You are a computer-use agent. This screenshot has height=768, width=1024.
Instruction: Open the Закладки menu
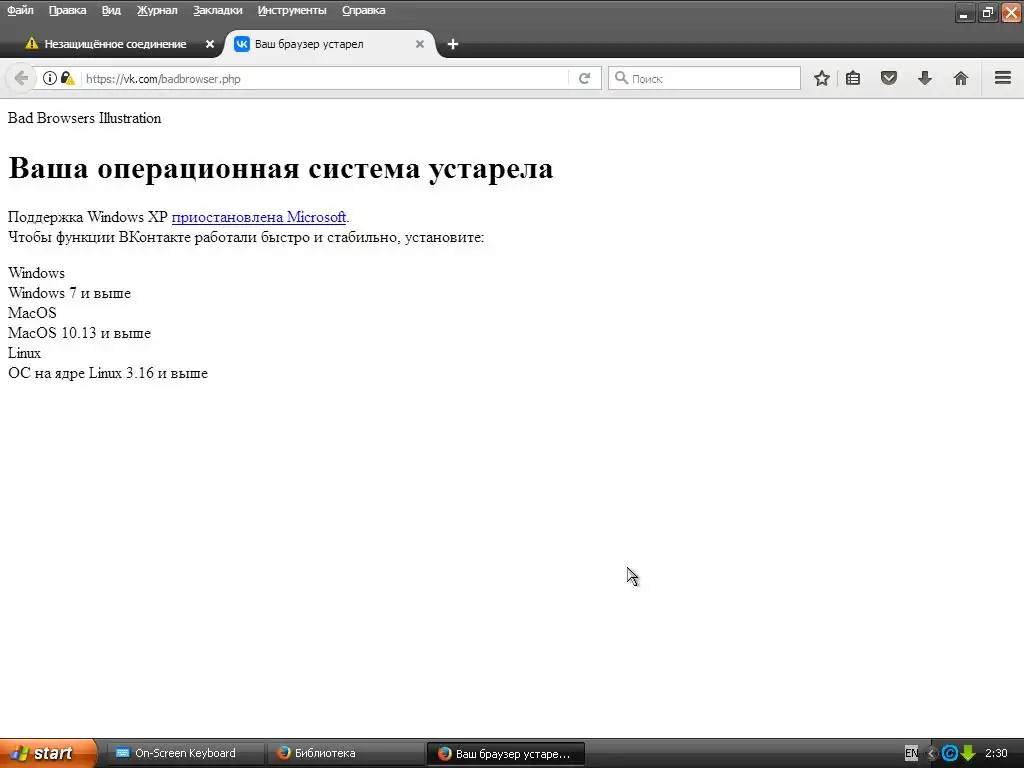217,10
